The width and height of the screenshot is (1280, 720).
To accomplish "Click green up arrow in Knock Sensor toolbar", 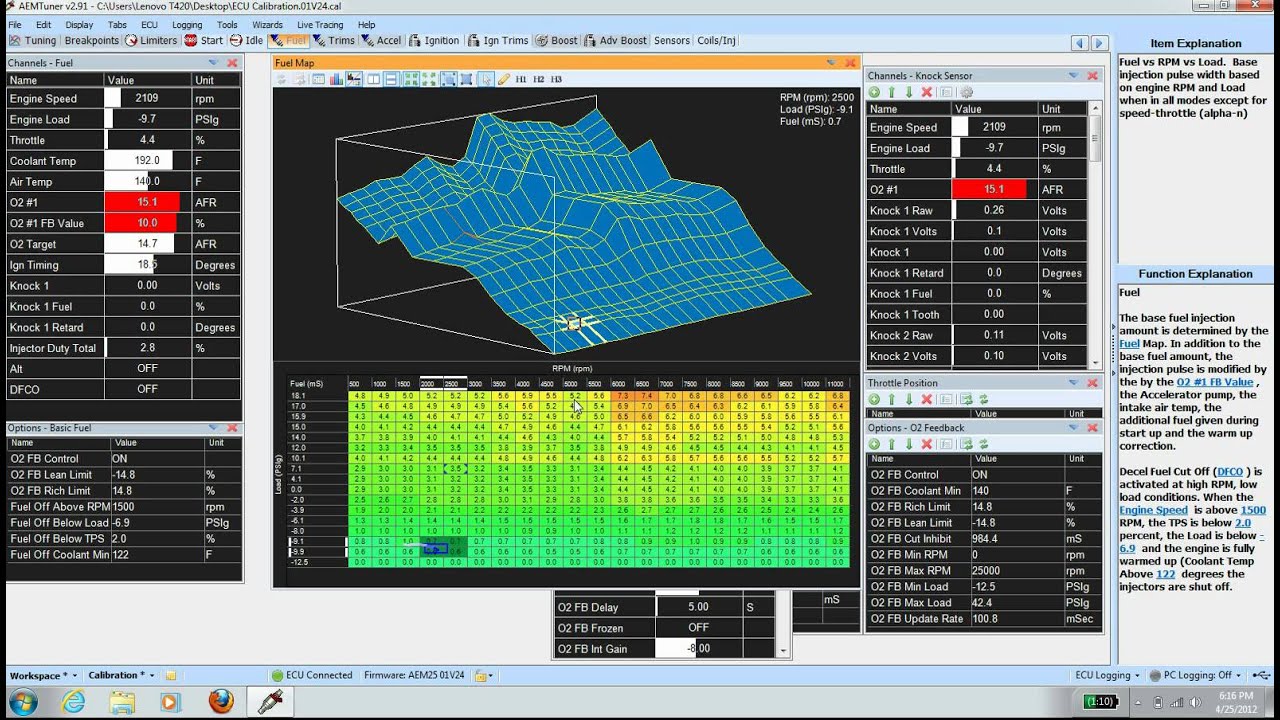I will click(x=891, y=92).
